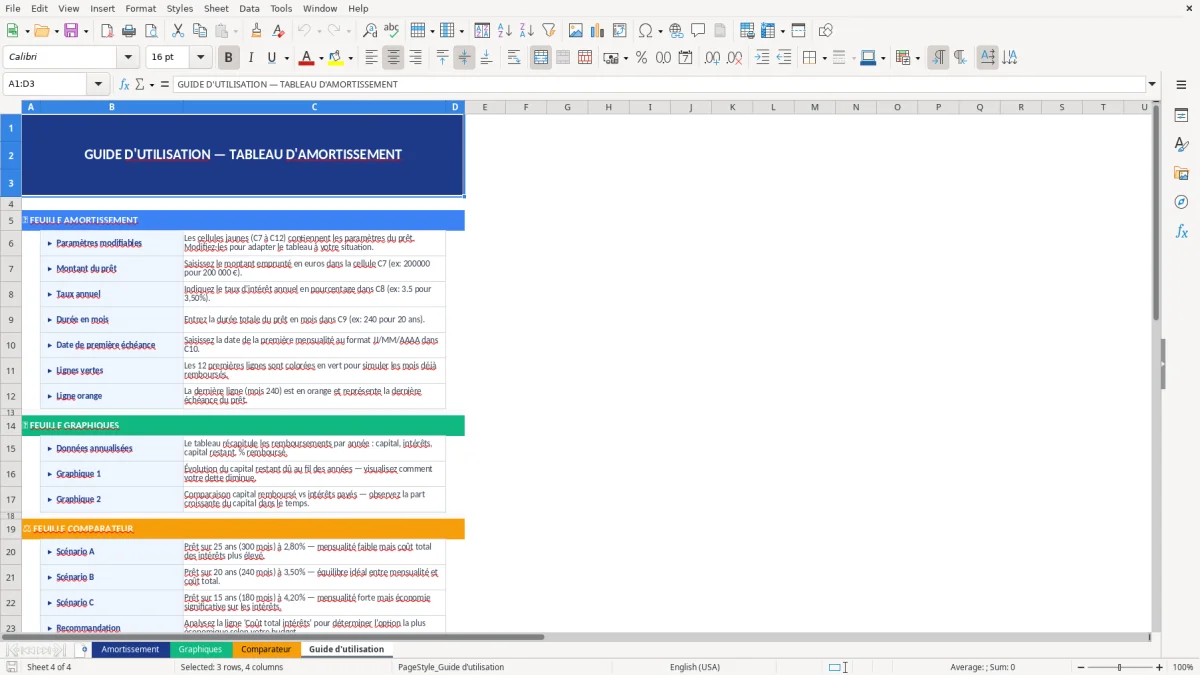Enable text wrapping
This screenshot has height=675, width=1200.
pos(512,57)
